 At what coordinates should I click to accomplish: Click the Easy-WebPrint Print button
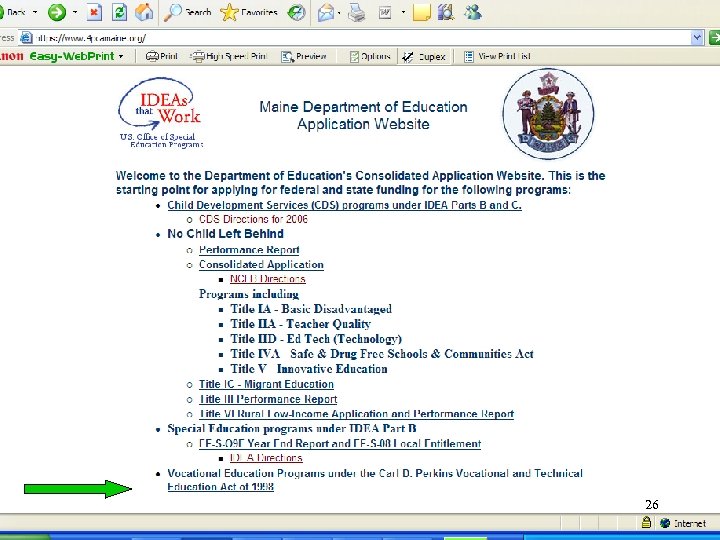point(162,56)
